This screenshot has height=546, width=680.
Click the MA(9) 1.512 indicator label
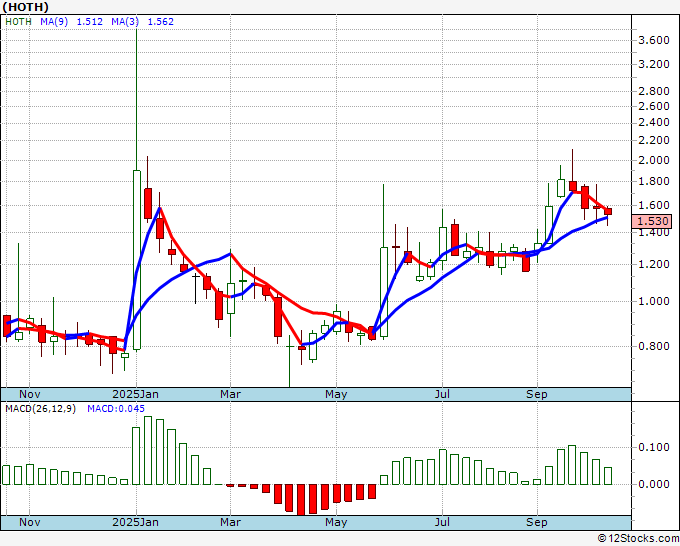pos(69,22)
